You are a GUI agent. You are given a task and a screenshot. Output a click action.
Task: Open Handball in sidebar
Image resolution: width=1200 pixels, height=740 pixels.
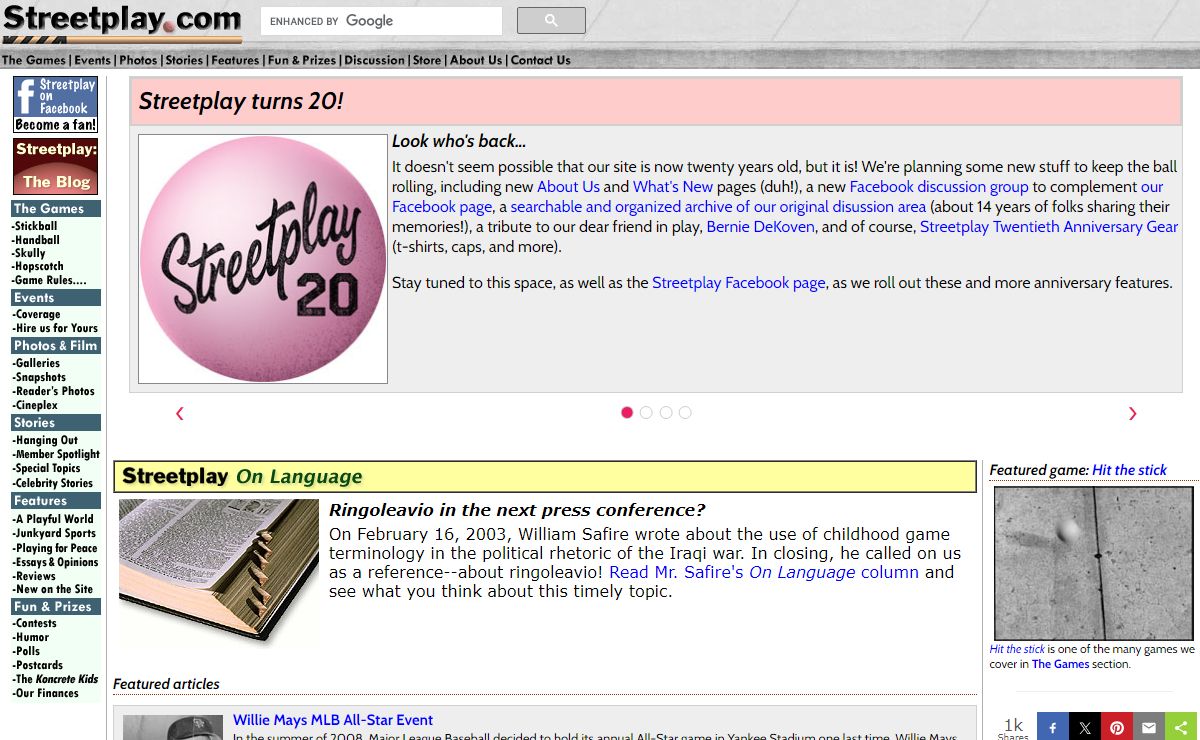click(36, 240)
